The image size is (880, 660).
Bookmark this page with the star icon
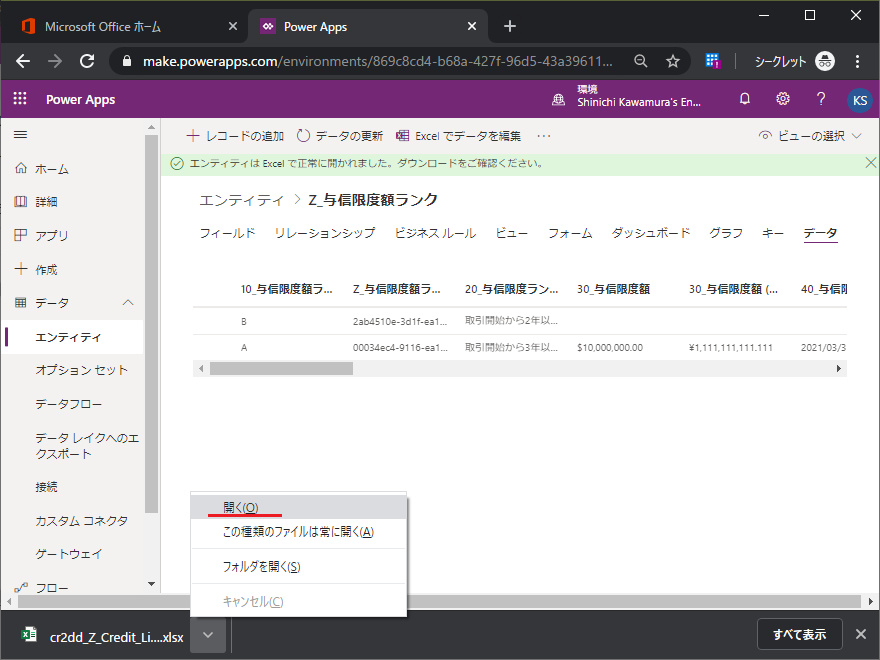tap(672, 61)
